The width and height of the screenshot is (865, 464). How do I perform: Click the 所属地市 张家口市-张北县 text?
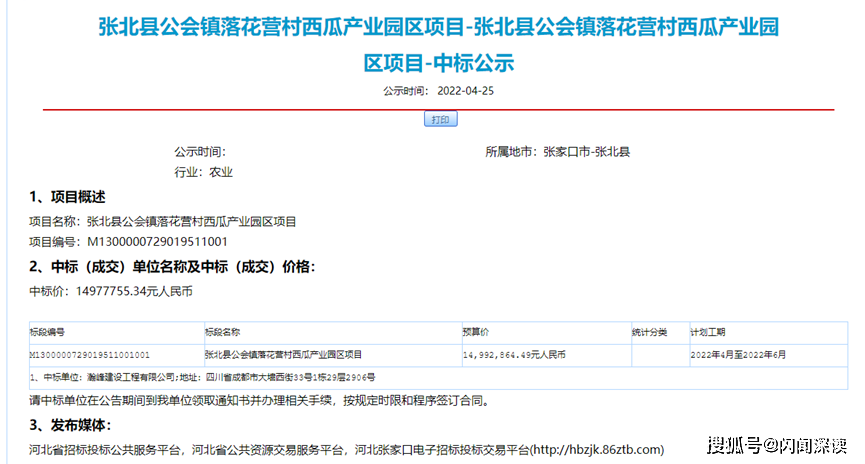pos(557,152)
